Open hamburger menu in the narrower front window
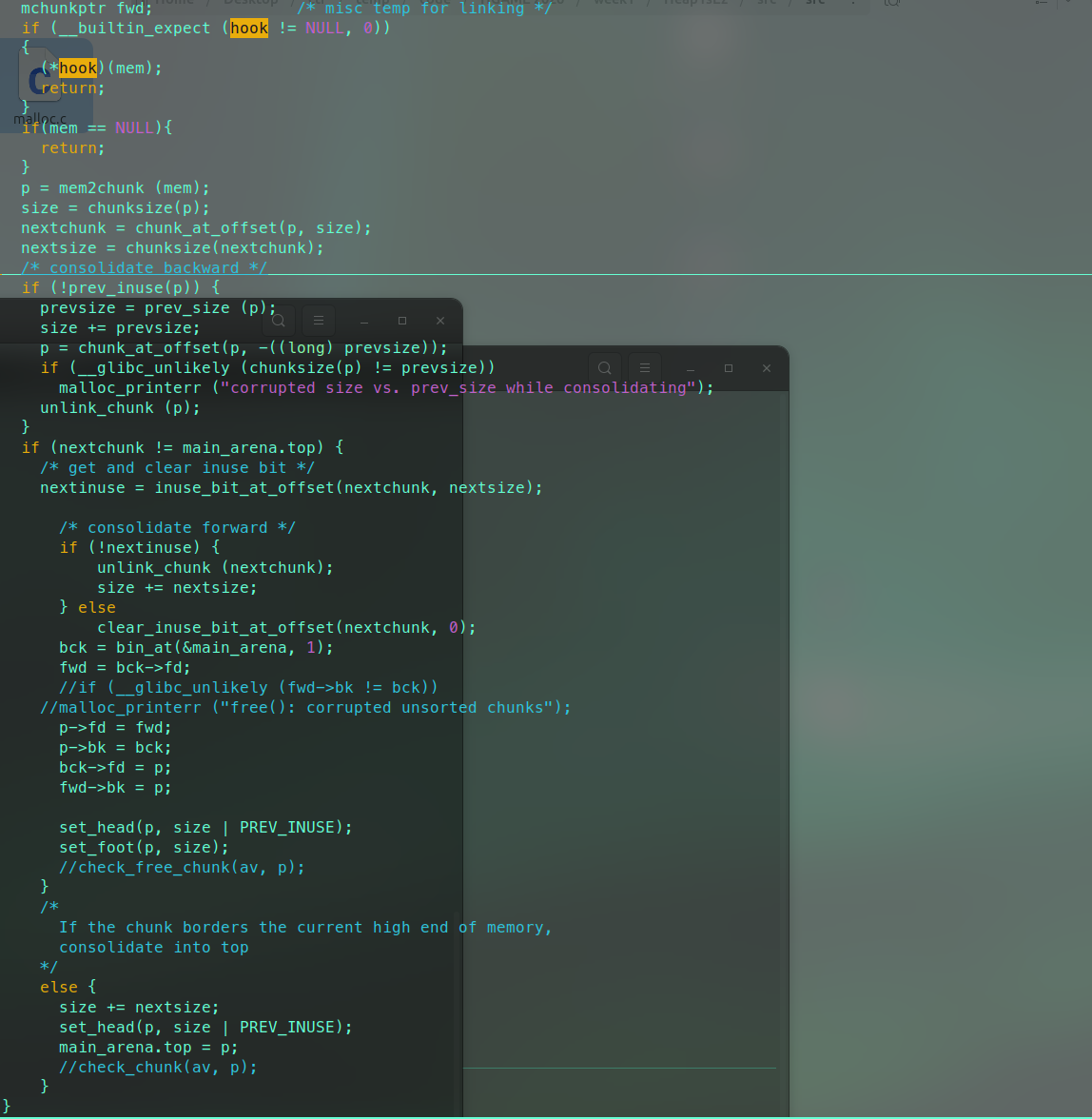Viewport: 1092px width, 1119px height. (x=319, y=322)
